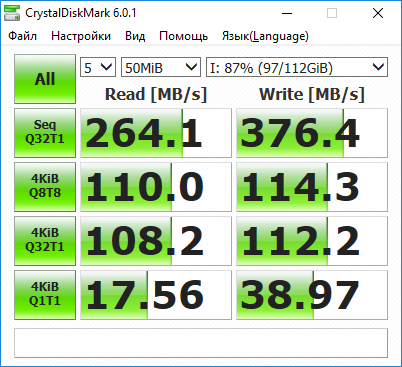
Task: Open the Файл menu
Action: click(22, 36)
